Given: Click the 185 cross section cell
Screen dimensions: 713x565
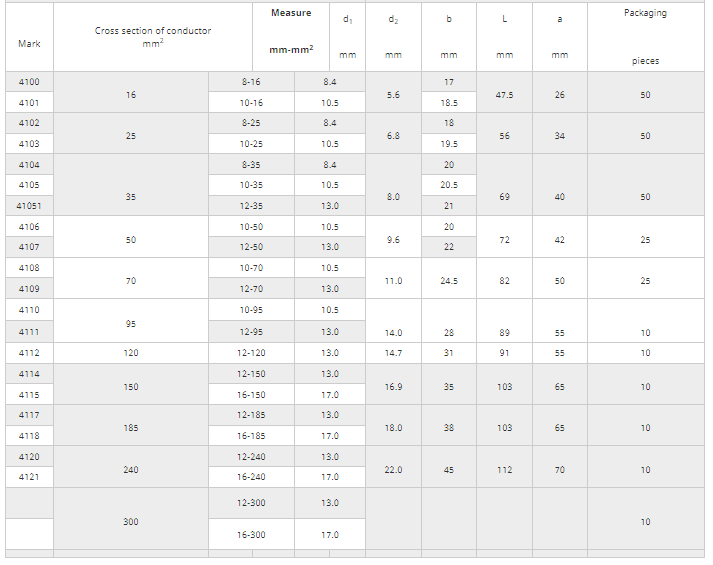Looking at the screenshot, I should 131,428.
